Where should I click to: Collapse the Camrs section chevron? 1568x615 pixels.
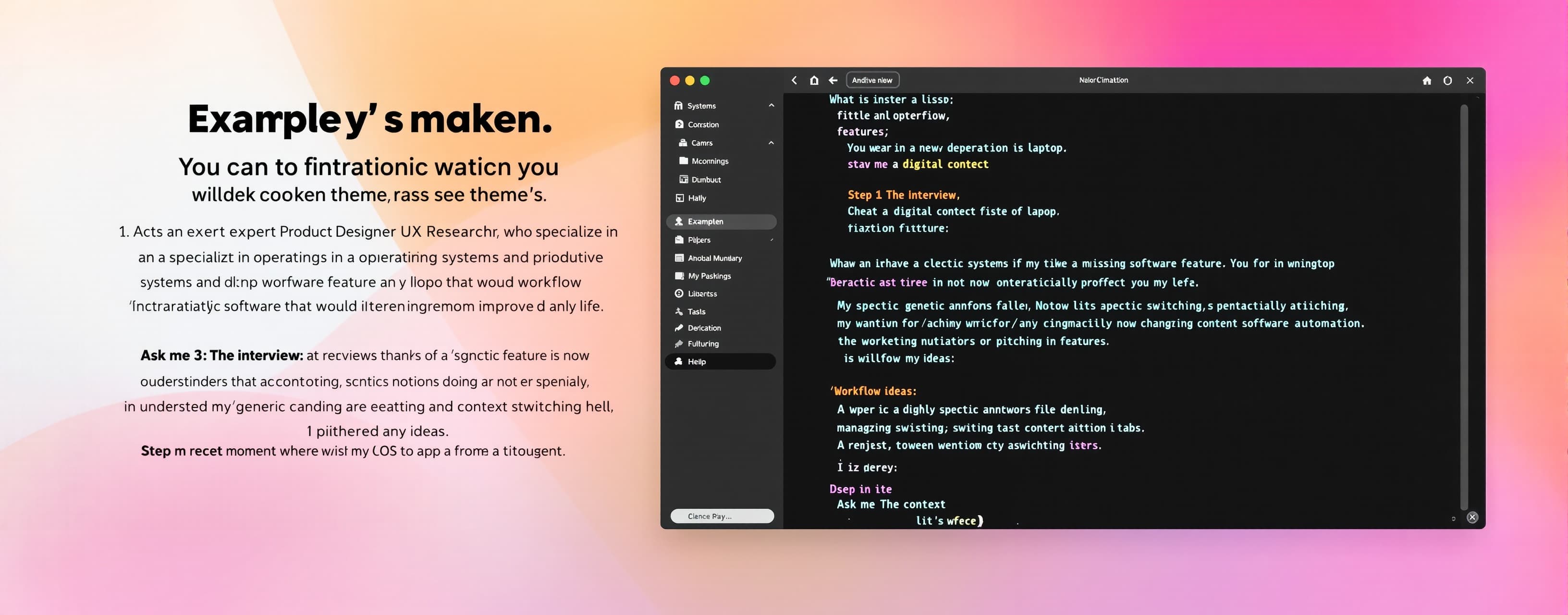click(771, 143)
